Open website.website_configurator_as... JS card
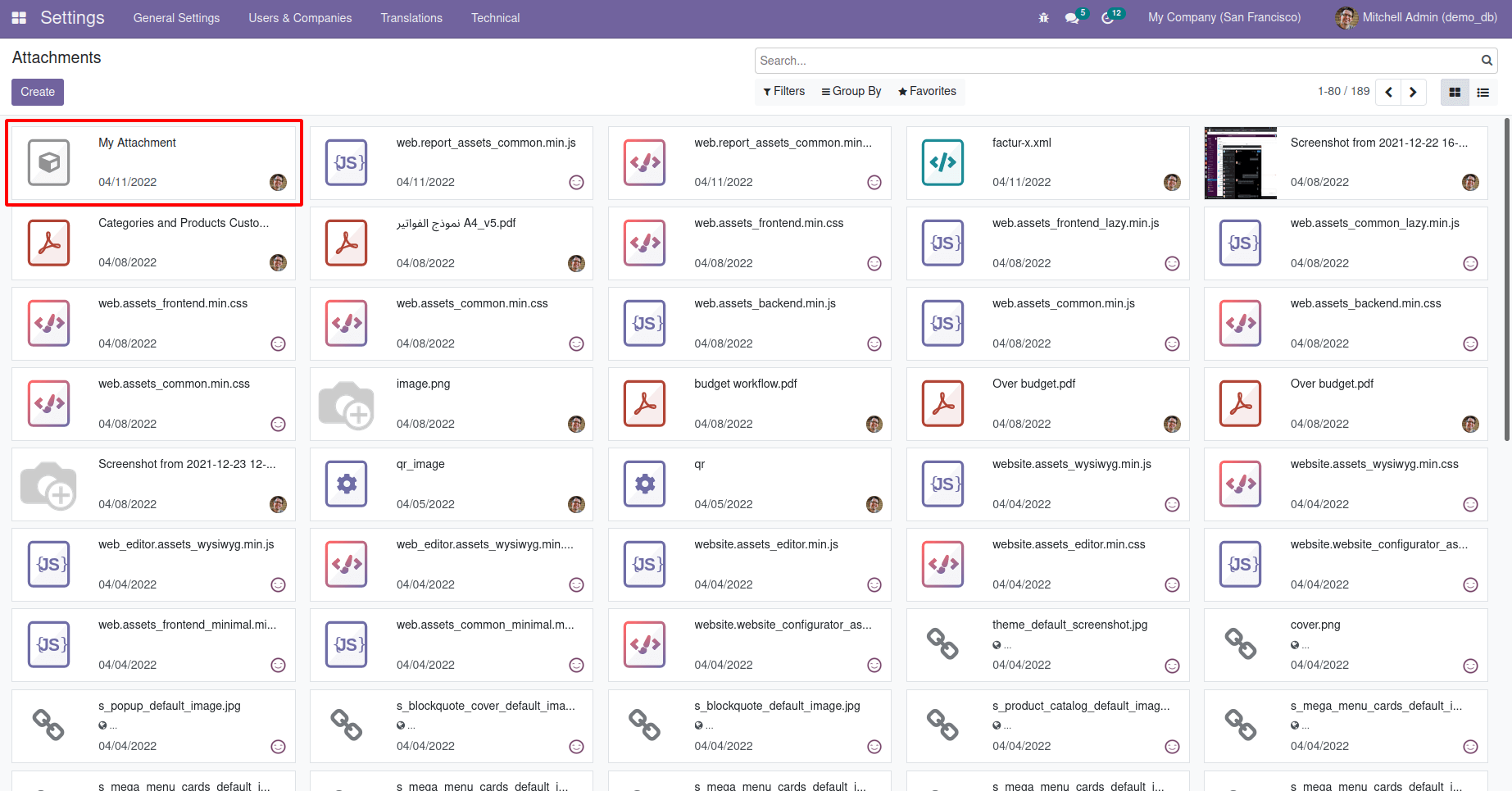The height and width of the screenshot is (791, 1512). click(x=1346, y=564)
